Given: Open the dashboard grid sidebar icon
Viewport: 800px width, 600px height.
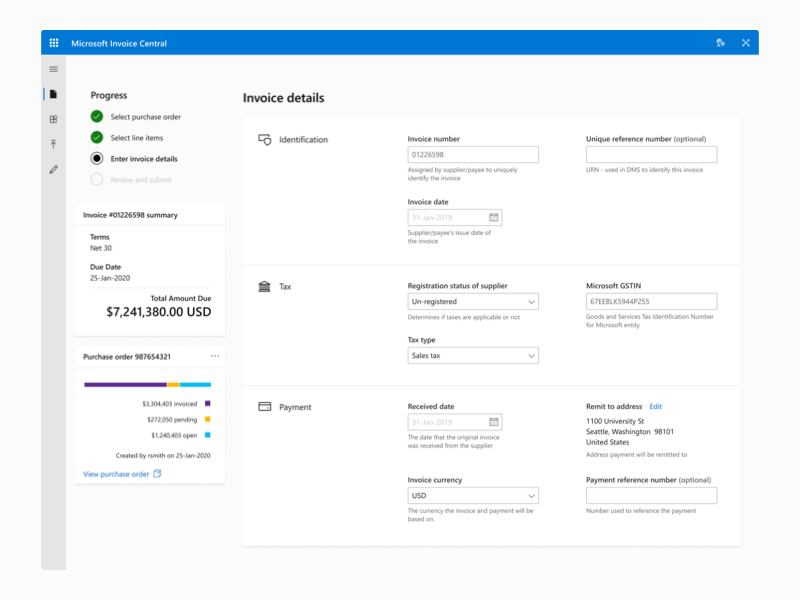Looking at the screenshot, I should (x=54, y=119).
